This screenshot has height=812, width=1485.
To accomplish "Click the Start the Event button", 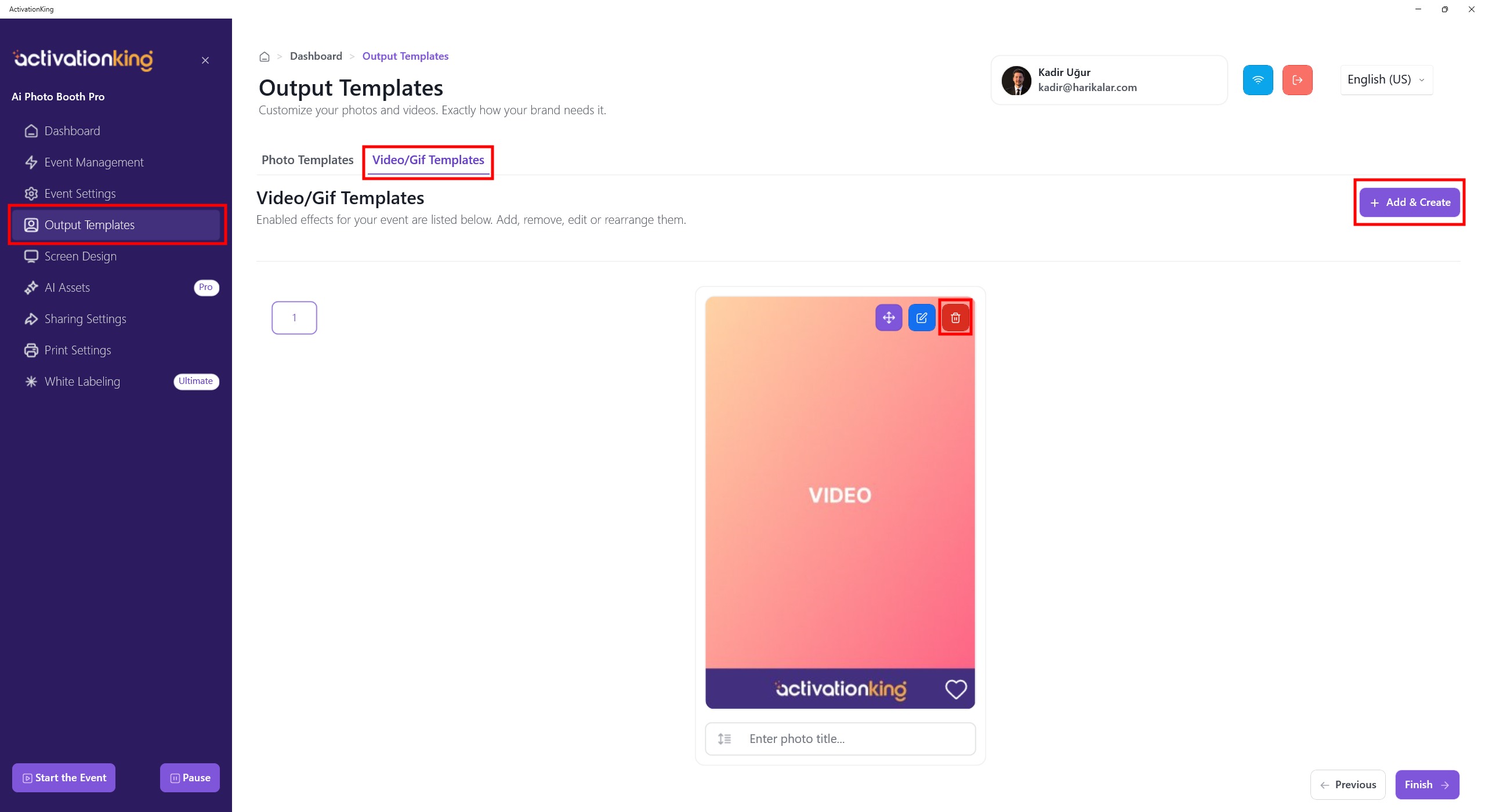I will coord(64,778).
